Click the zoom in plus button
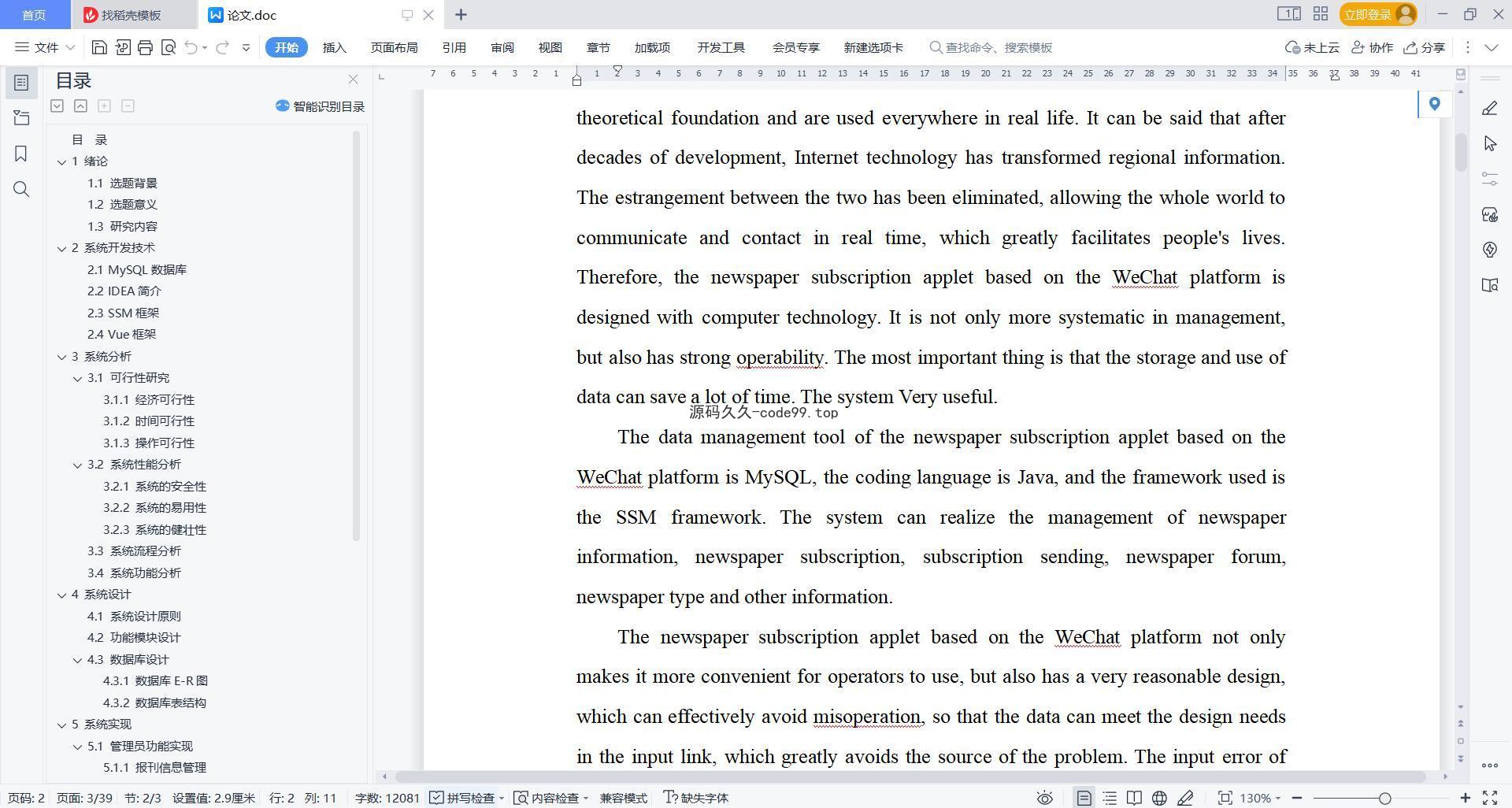Image resolution: width=1512 pixels, height=808 pixels. click(1465, 798)
